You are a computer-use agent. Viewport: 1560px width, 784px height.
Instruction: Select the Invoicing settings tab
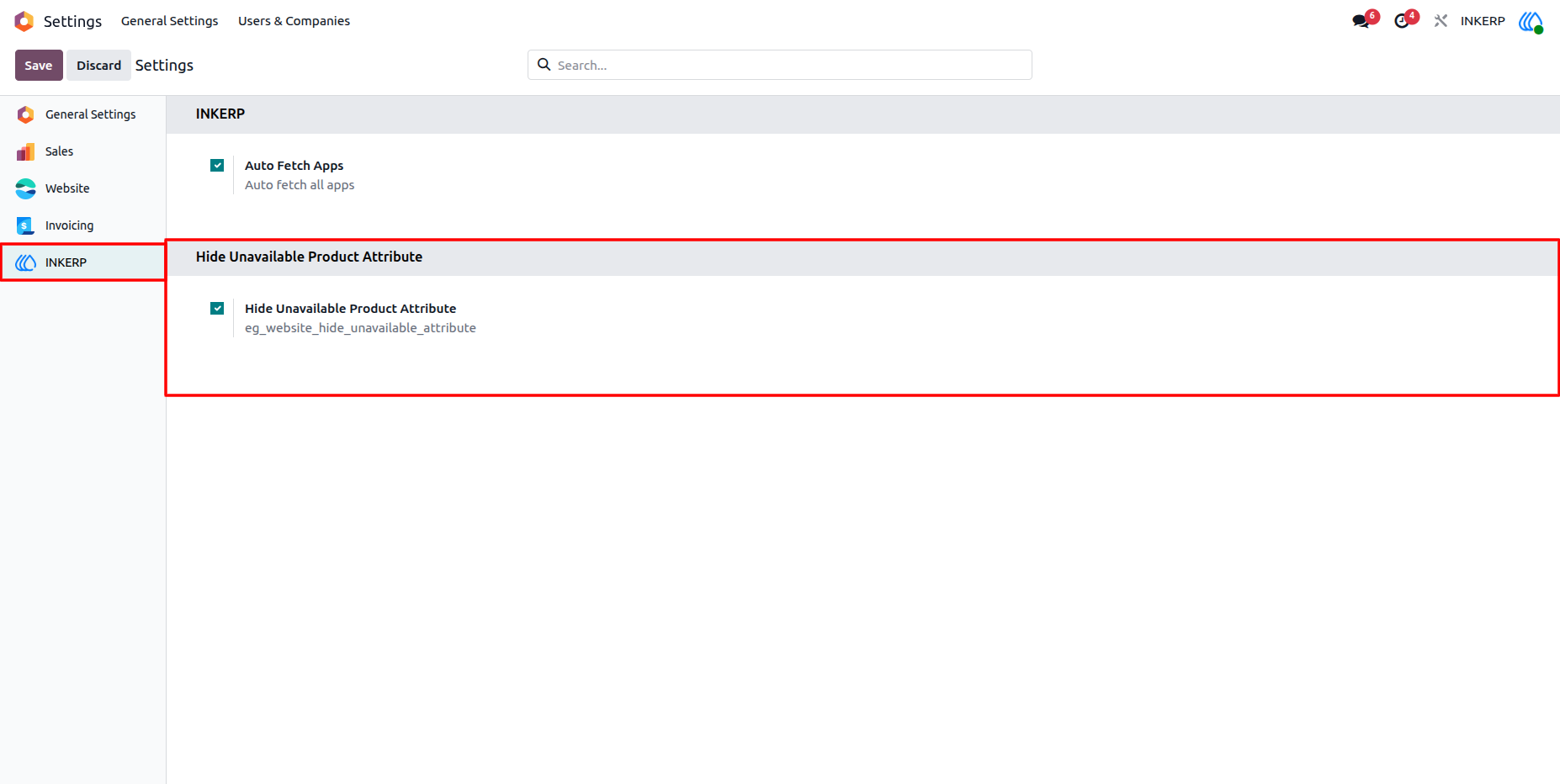coord(82,225)
